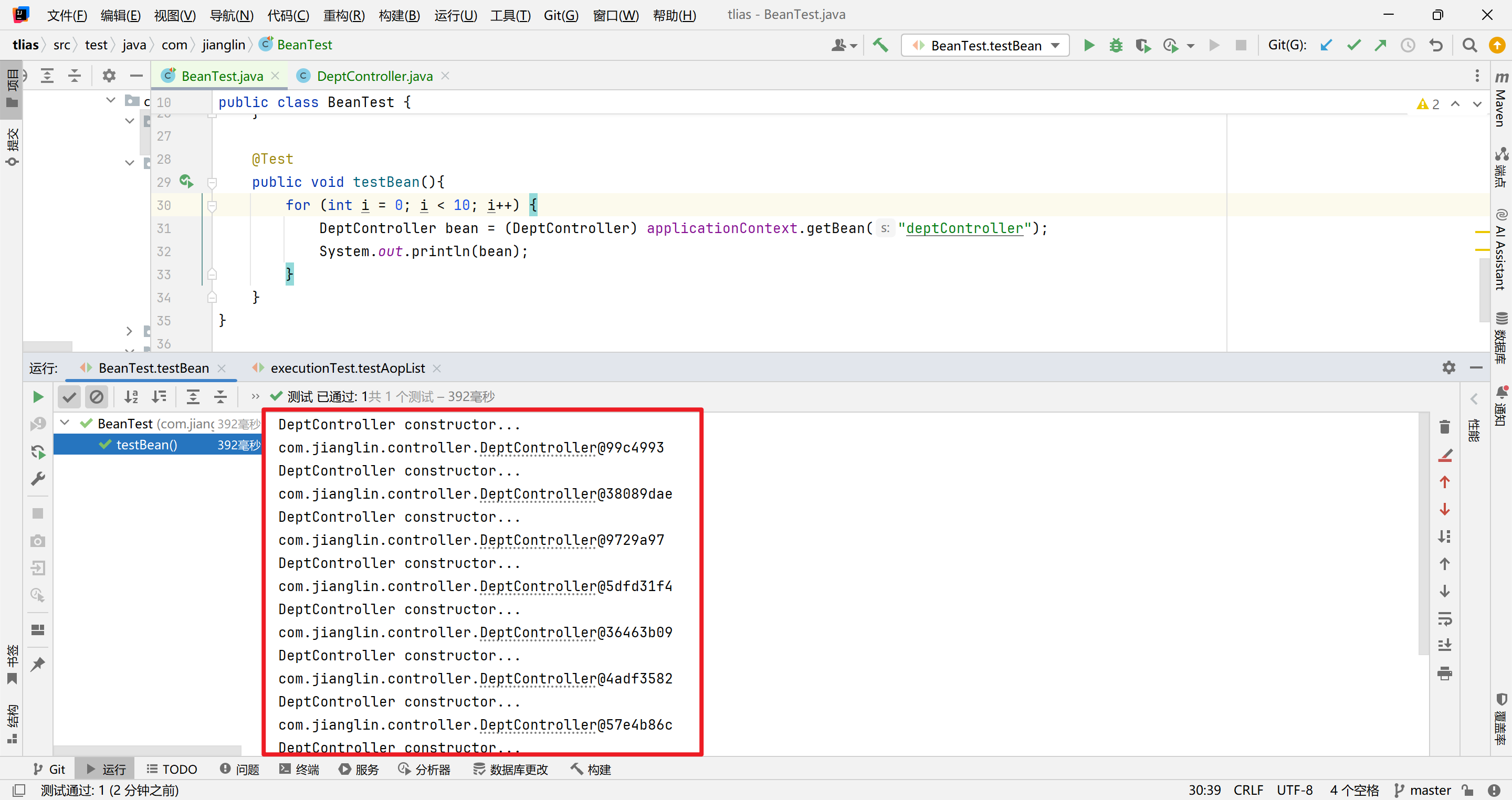Rerun the test in the Run panel

(38, 397)
